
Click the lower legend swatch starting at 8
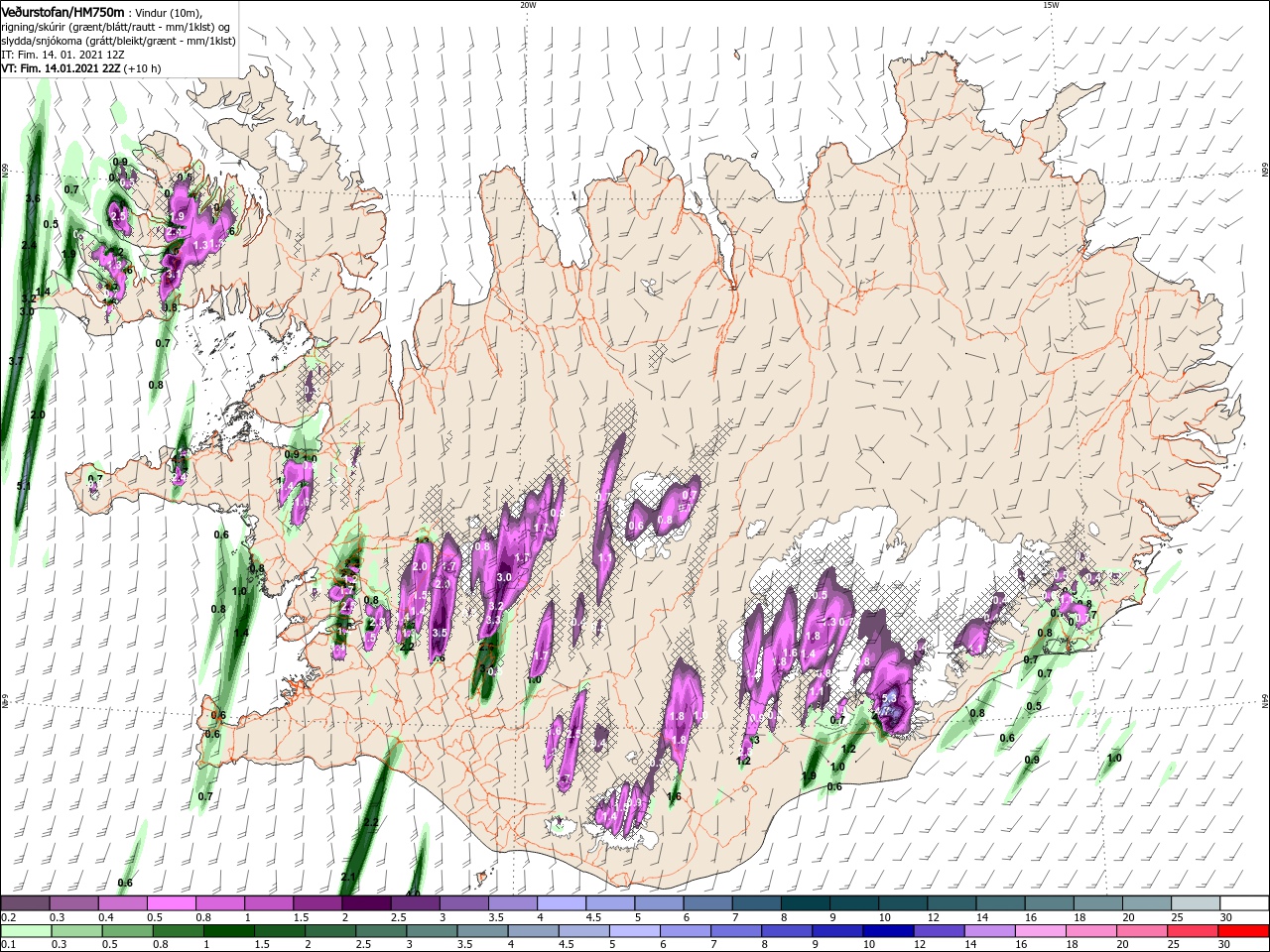click(x=787, y=931)
